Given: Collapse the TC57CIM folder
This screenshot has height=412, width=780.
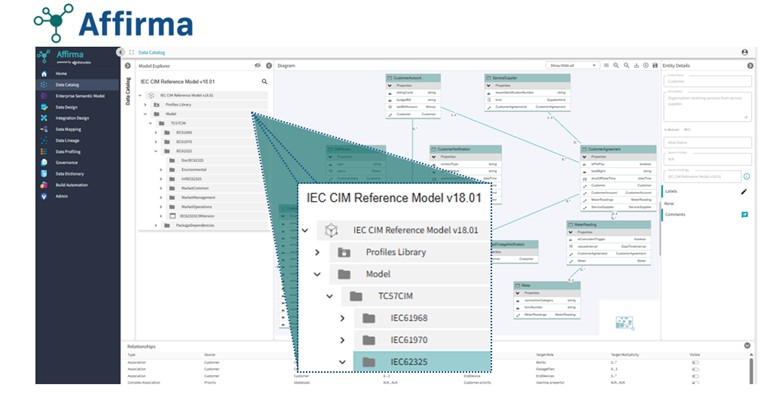Looking at the screenshot, I should click(150, 123).
